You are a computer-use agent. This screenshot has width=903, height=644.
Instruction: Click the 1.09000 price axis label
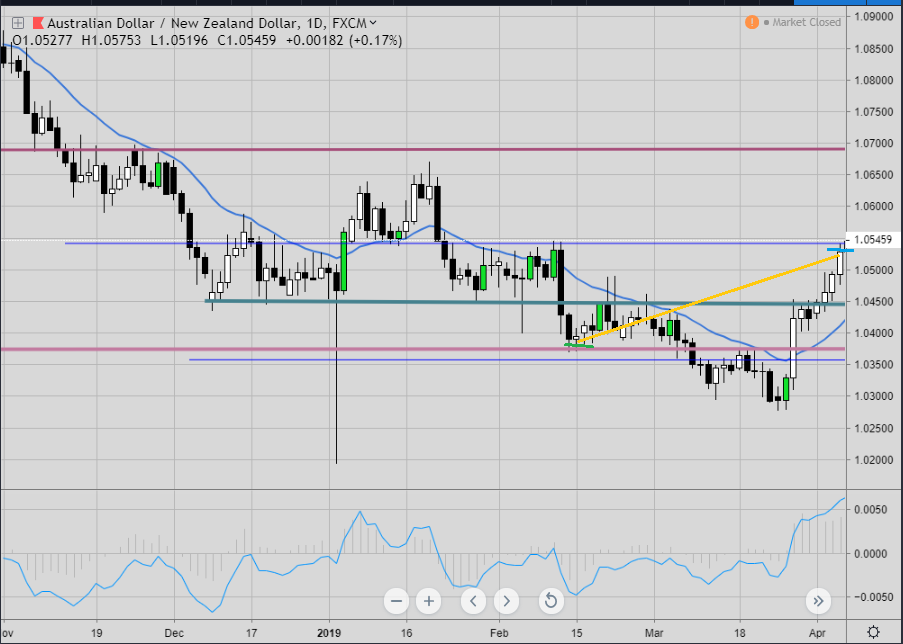(874, 17)
